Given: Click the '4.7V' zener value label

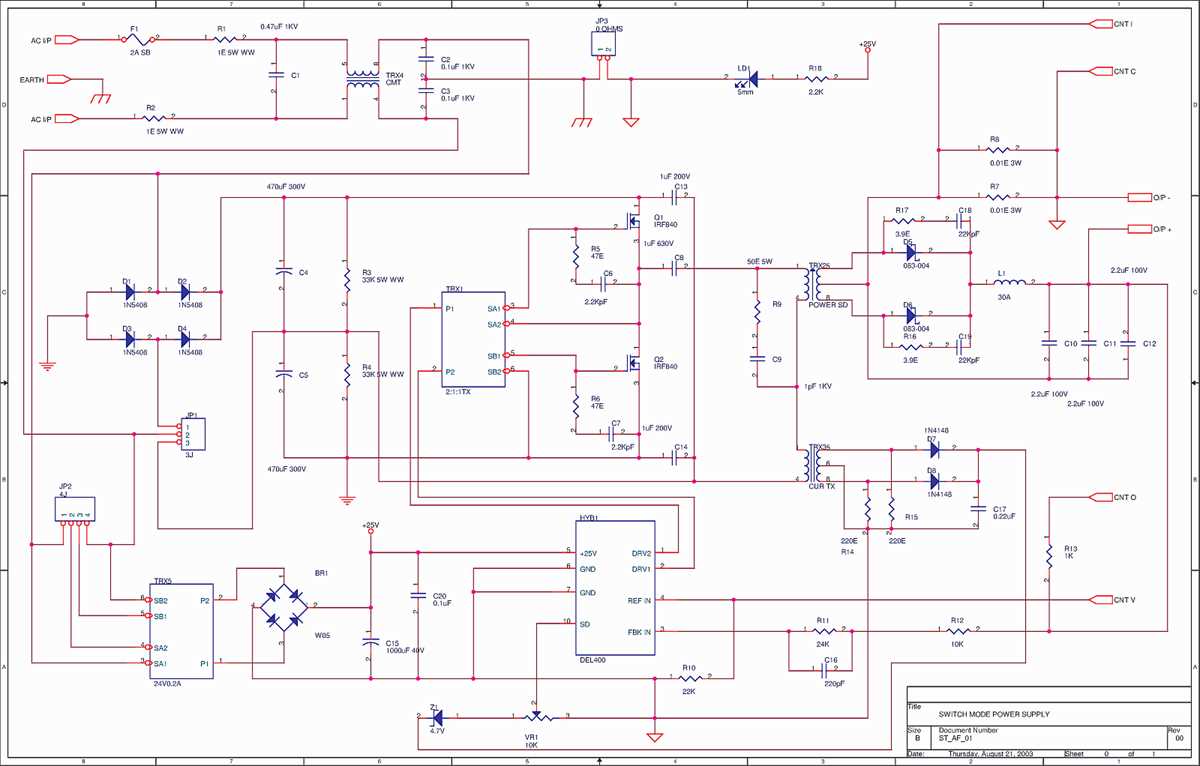Looking at the screenshot, I should pyautogui.click(x=436, y=732).
